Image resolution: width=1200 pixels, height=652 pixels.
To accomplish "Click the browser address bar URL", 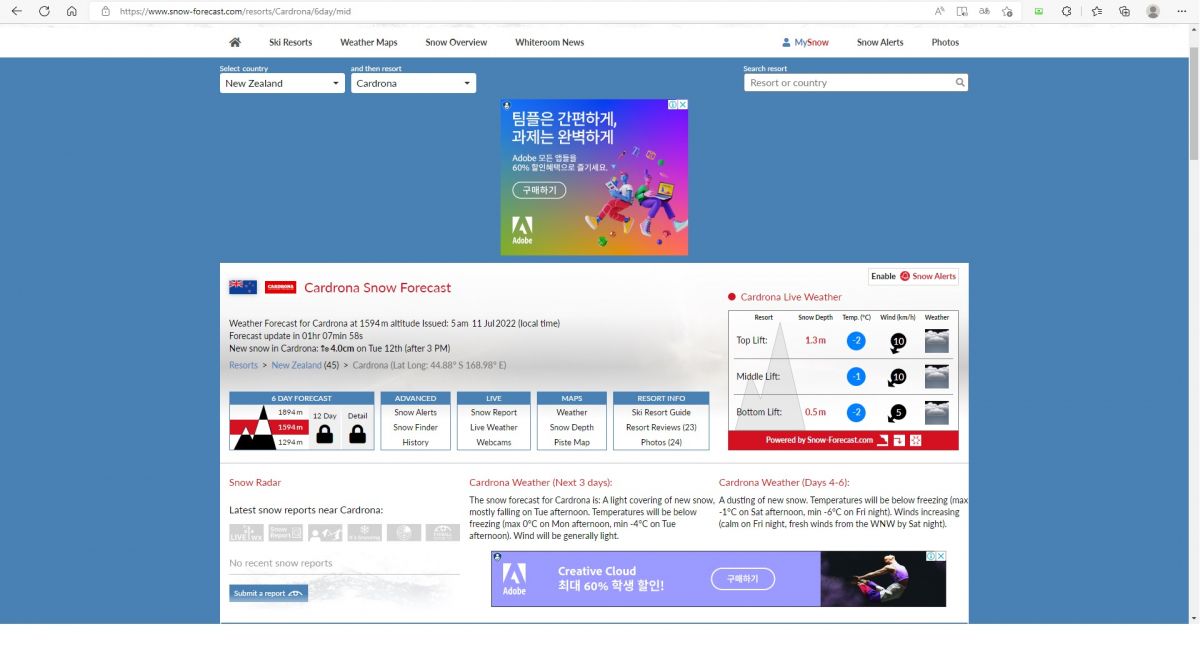I will [x=234, y=11].
